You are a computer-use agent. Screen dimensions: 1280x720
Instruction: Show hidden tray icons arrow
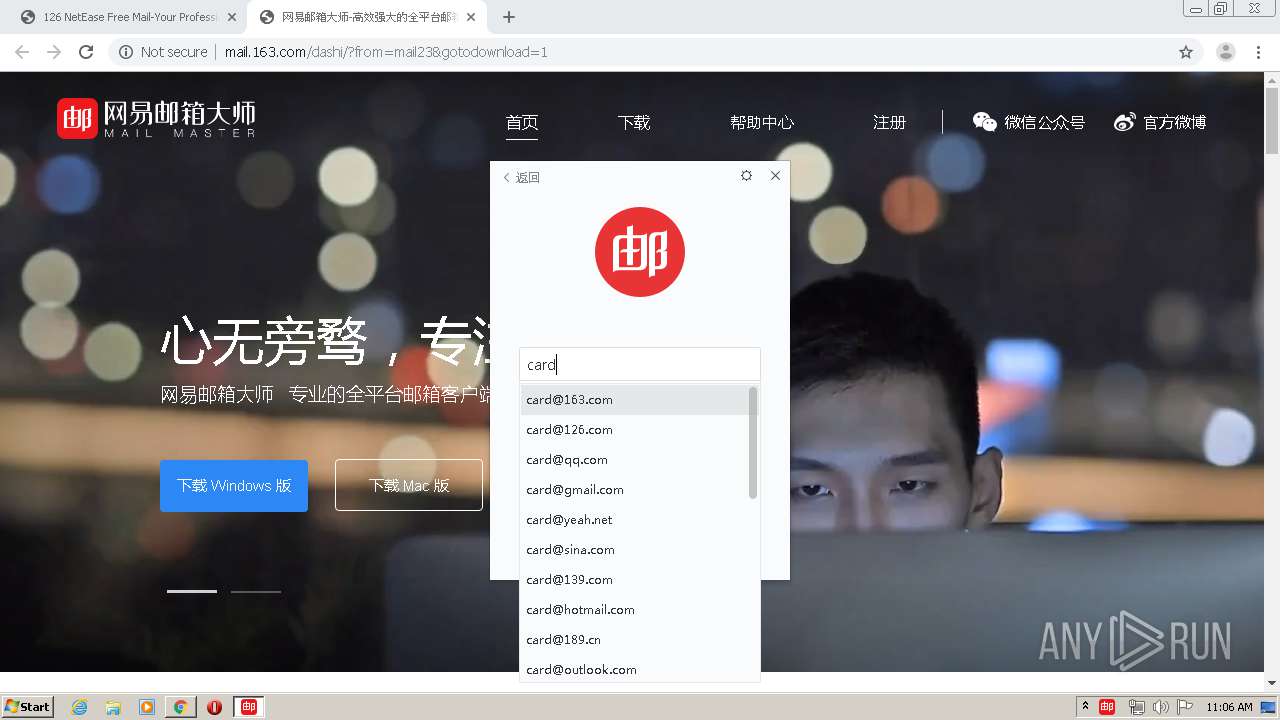pyautogui.click(x=1086, y=707)
